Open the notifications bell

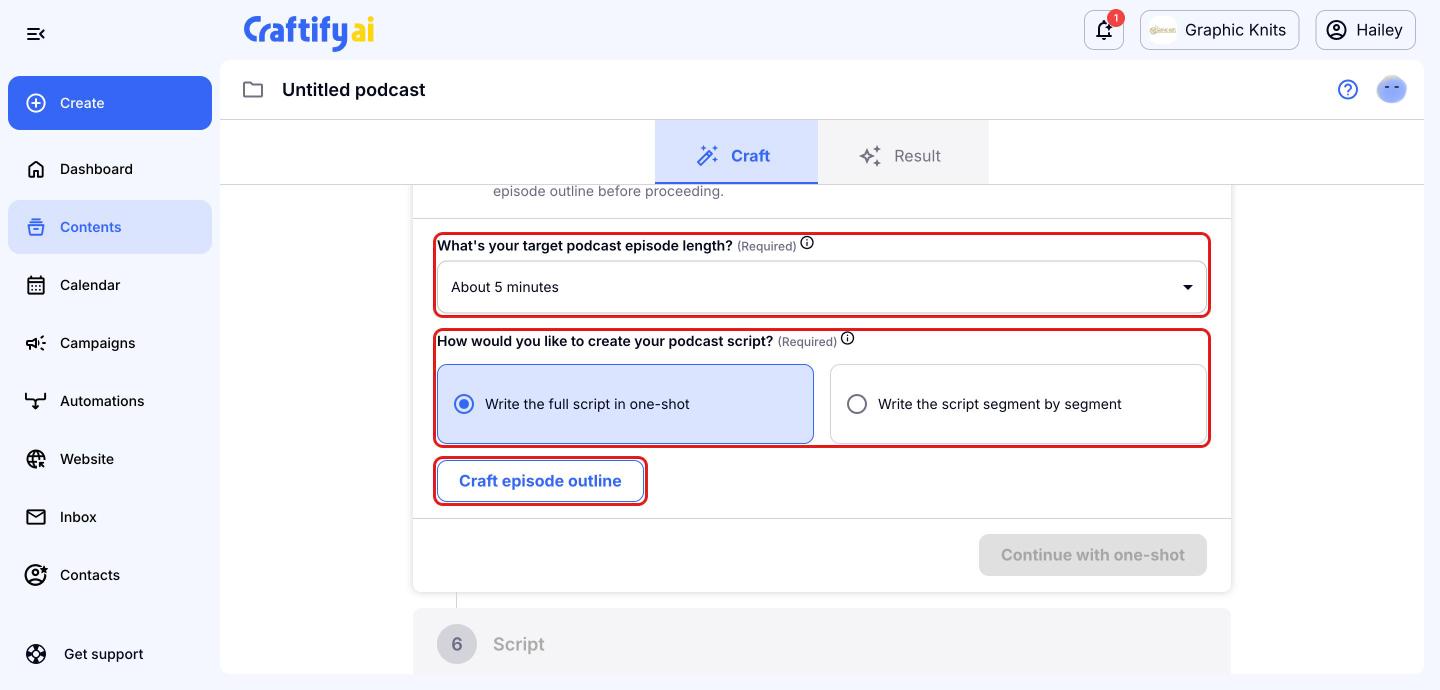click(x=1104, y=30)
